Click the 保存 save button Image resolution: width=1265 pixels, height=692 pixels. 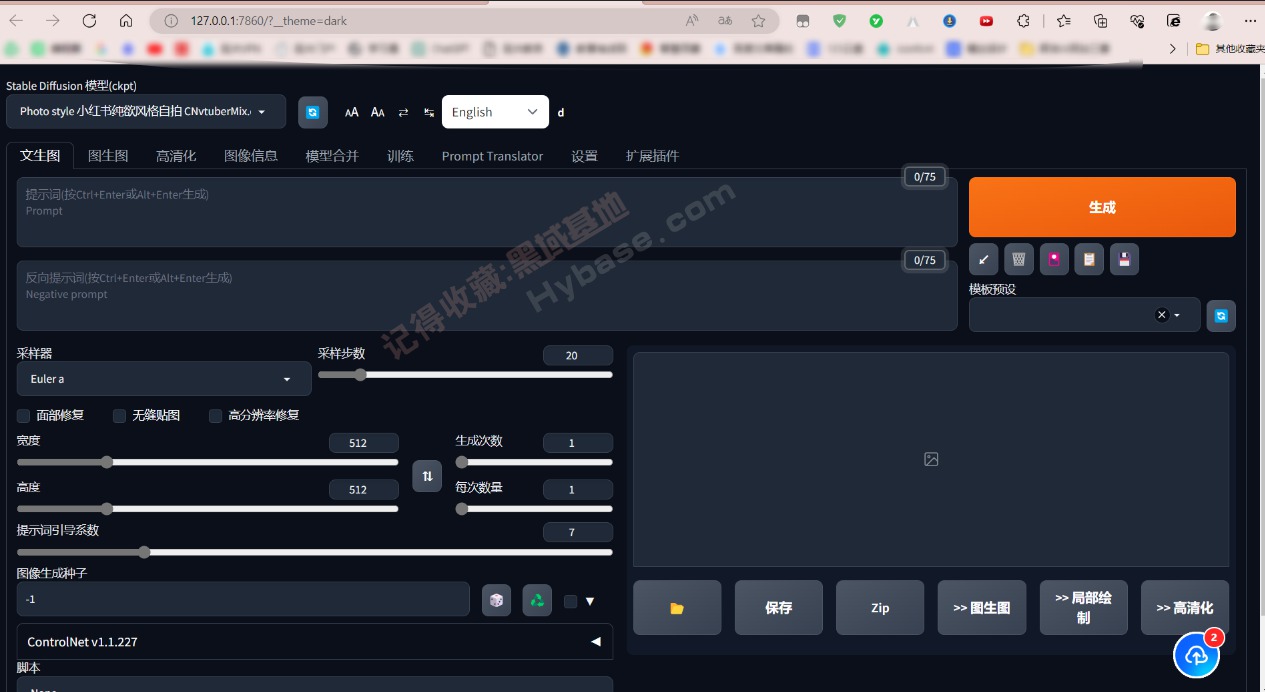pos(779,607)
